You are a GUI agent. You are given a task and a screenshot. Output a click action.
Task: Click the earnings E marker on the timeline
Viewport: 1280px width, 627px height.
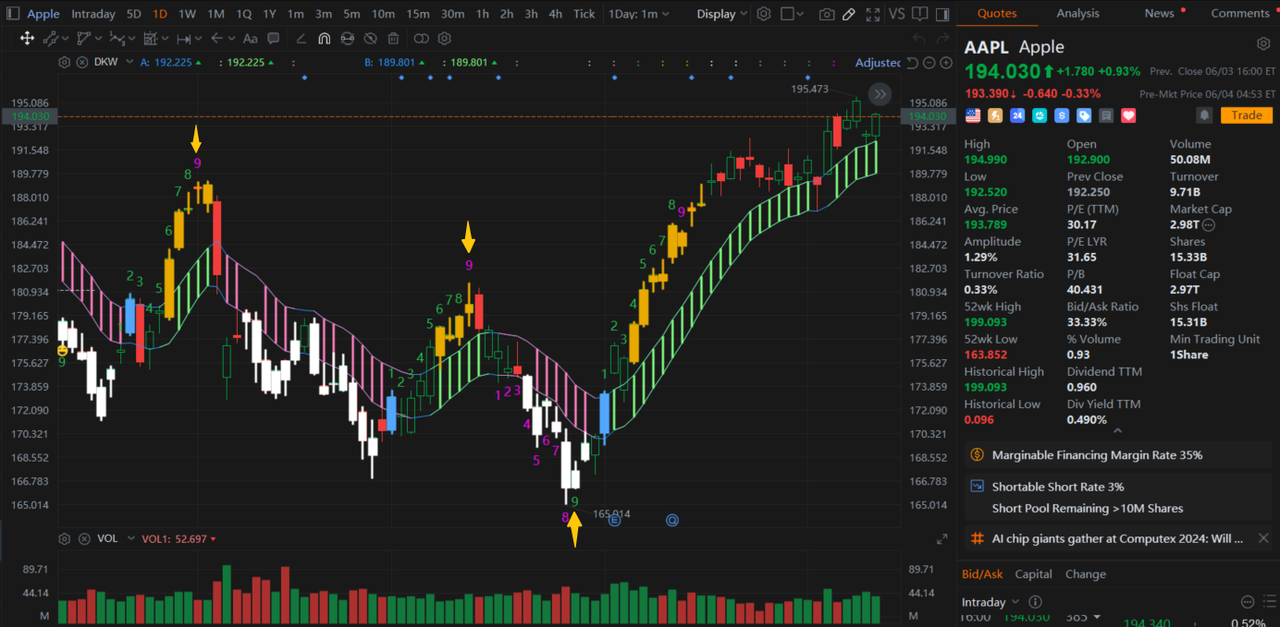(x=615, y=520)
